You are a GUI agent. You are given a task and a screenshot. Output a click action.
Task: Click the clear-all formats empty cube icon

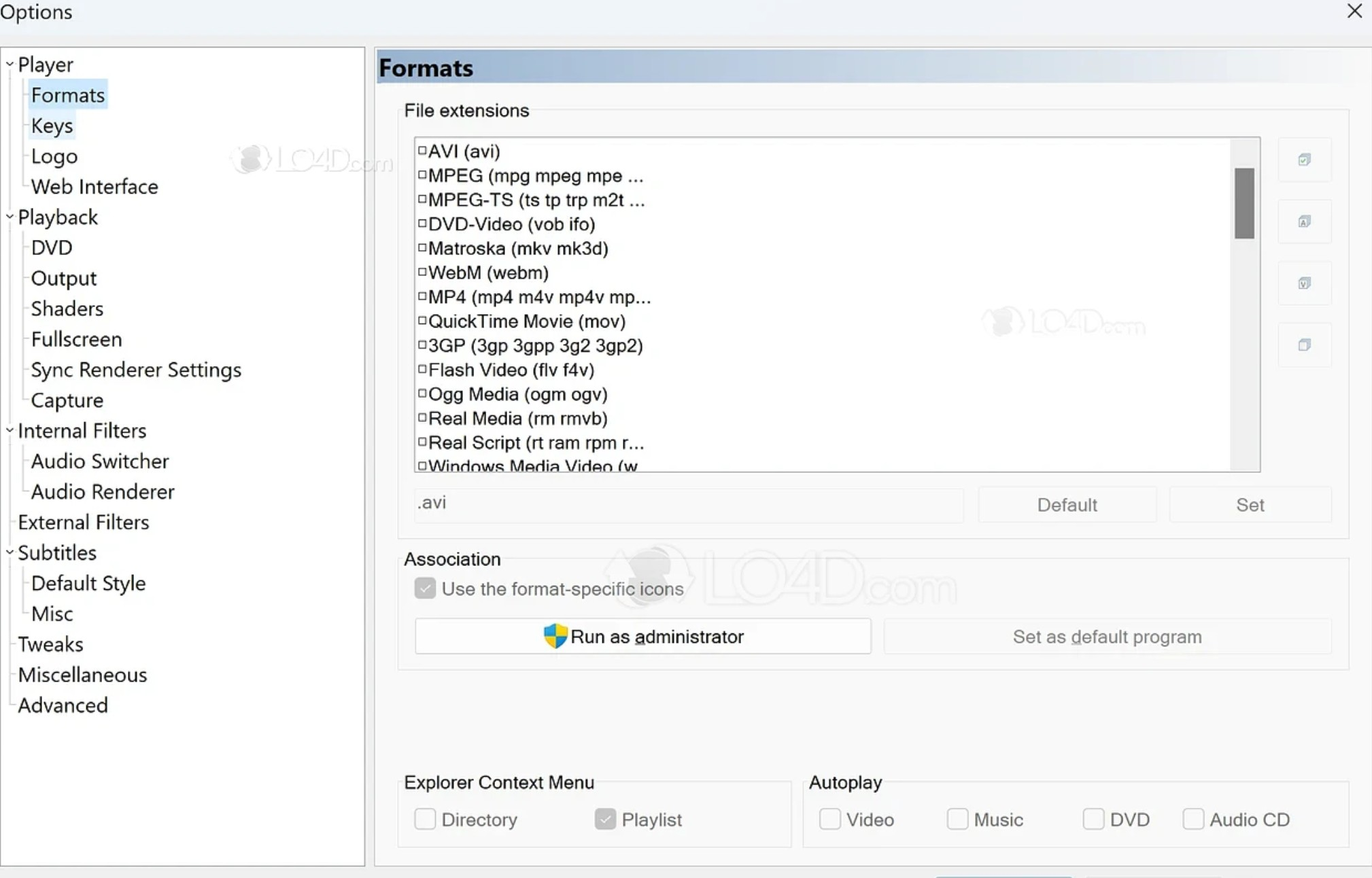pyautogui.click(x=1304, y=345)
